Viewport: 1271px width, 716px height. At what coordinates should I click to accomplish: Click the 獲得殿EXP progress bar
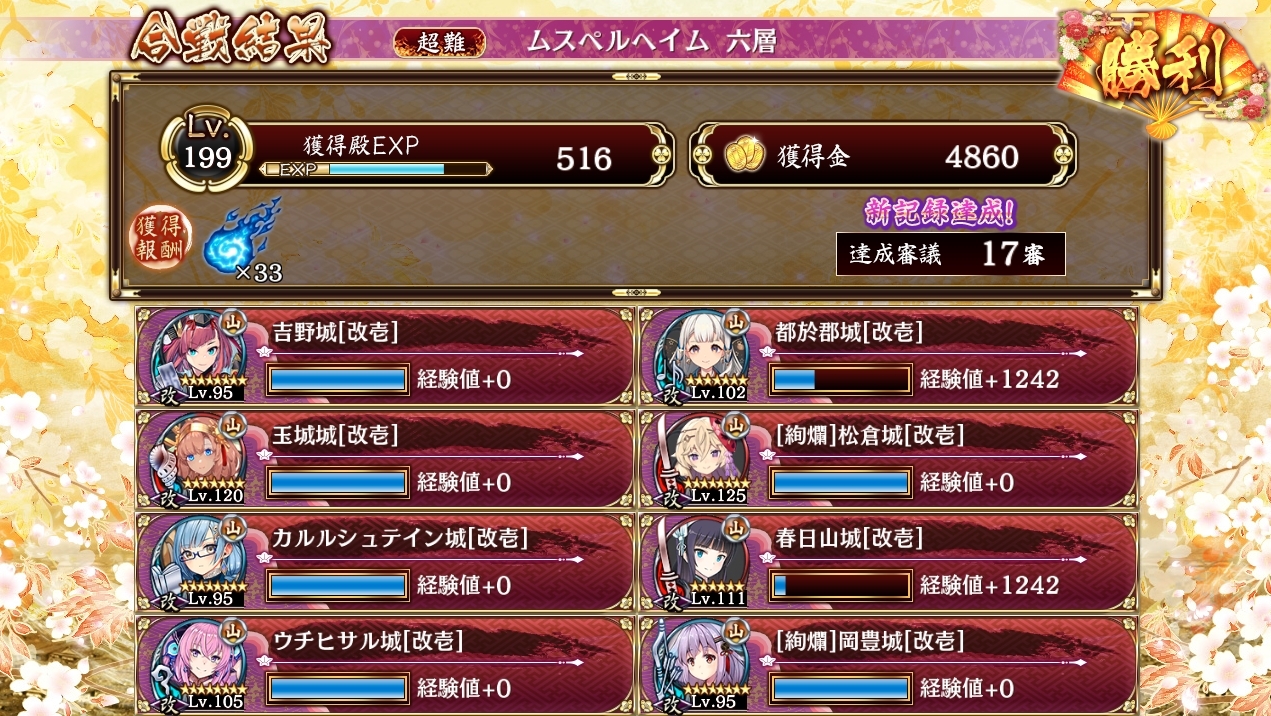pyautogui.click(x=376, y=169)
